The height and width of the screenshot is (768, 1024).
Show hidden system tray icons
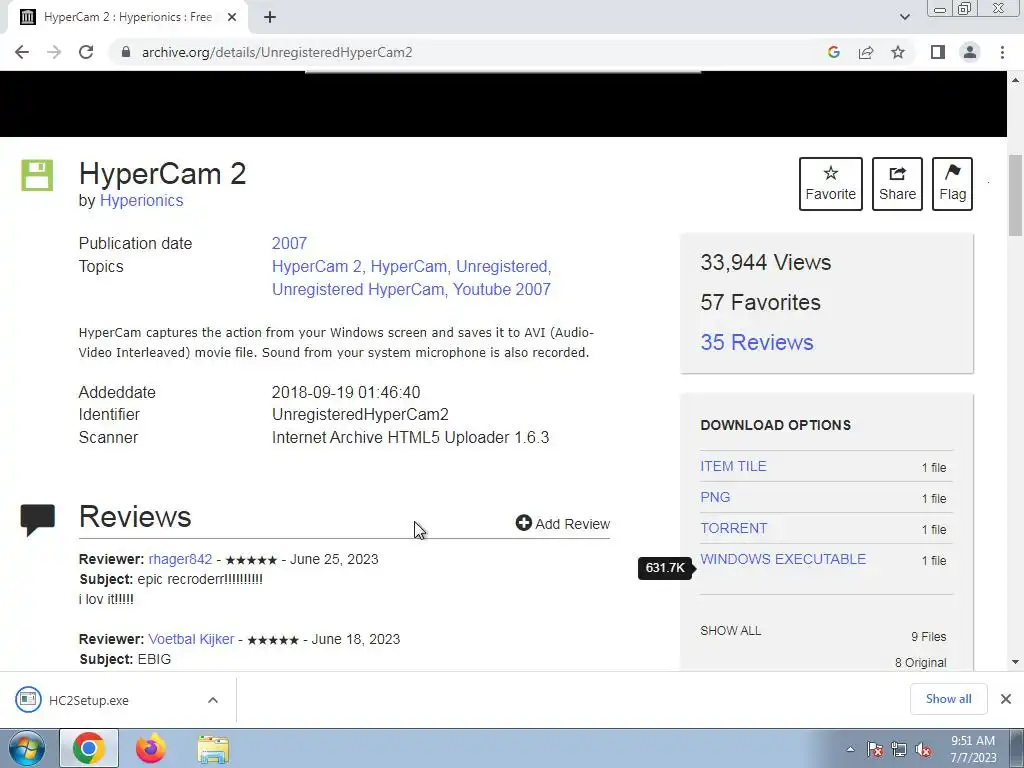850,749
